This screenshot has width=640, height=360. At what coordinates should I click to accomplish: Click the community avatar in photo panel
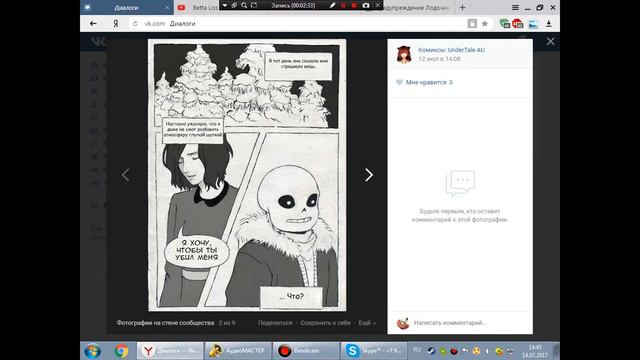pyautogui.click(x=404, y=54)
